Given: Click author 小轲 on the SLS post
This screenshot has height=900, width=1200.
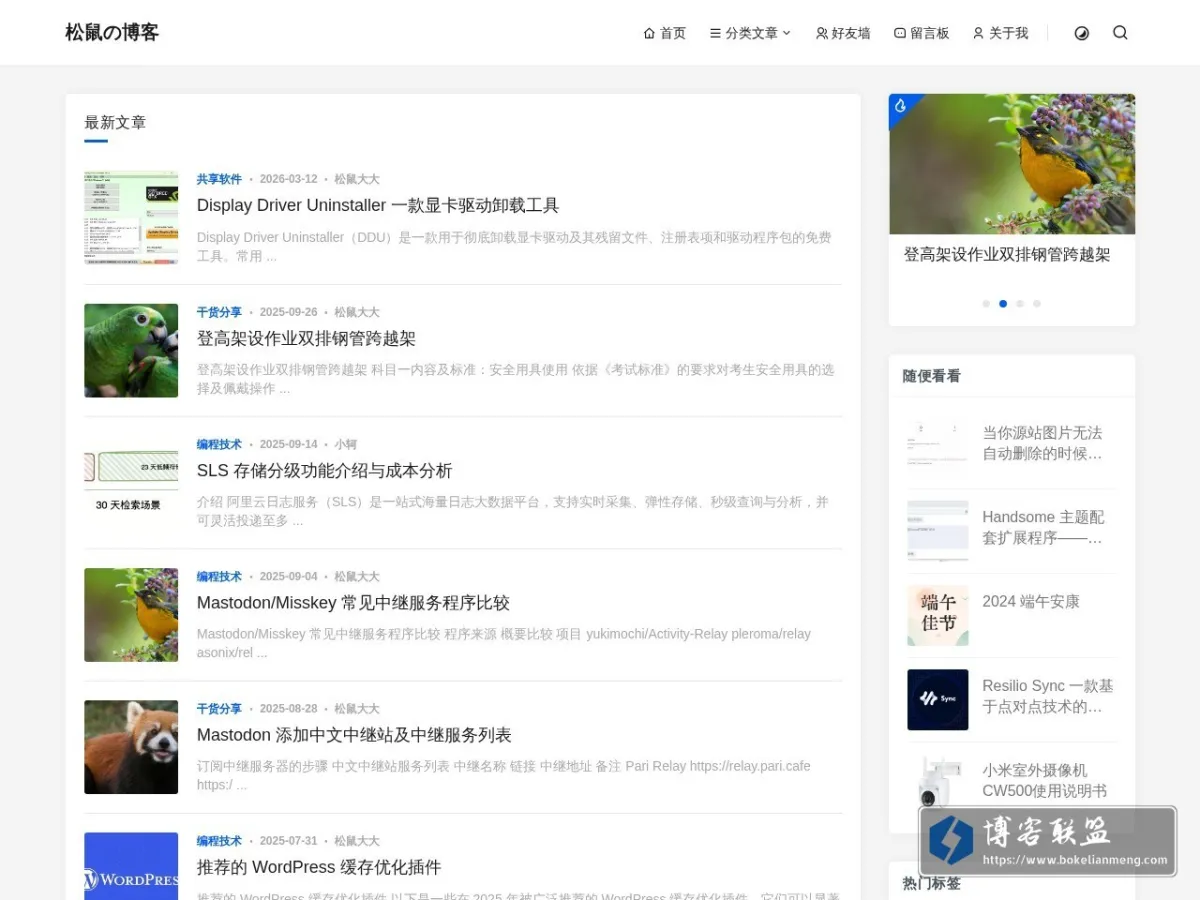Looking at the screenshot, I should click(345, 444).
